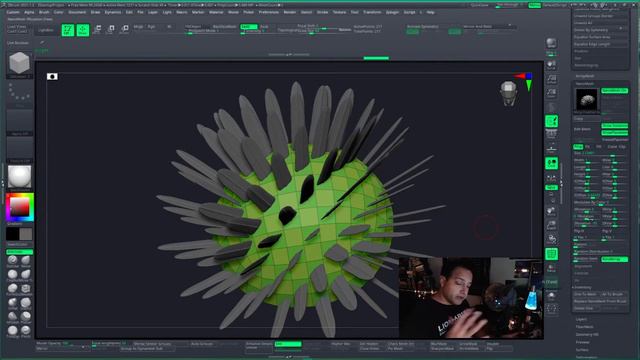The width and height of the screenshot is (640, 360).
Task: Toggle Live Boolean
Action: point(18,43)
